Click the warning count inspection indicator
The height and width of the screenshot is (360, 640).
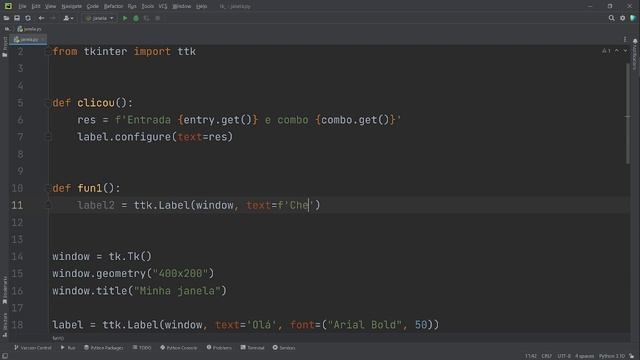pyautogui.click(x=607, y=51)
